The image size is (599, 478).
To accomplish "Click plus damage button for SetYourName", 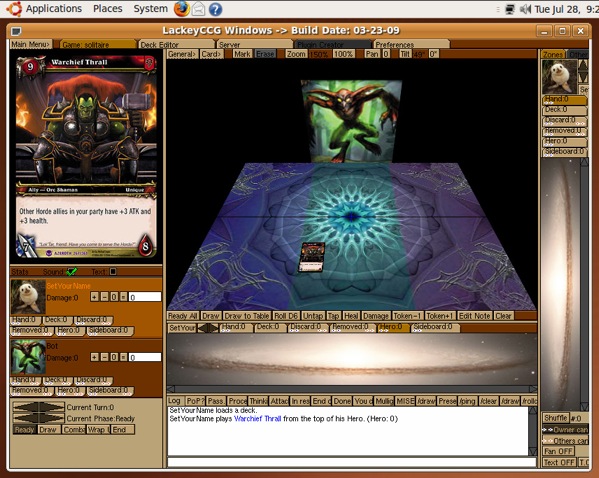I will [x=94, y=297].
